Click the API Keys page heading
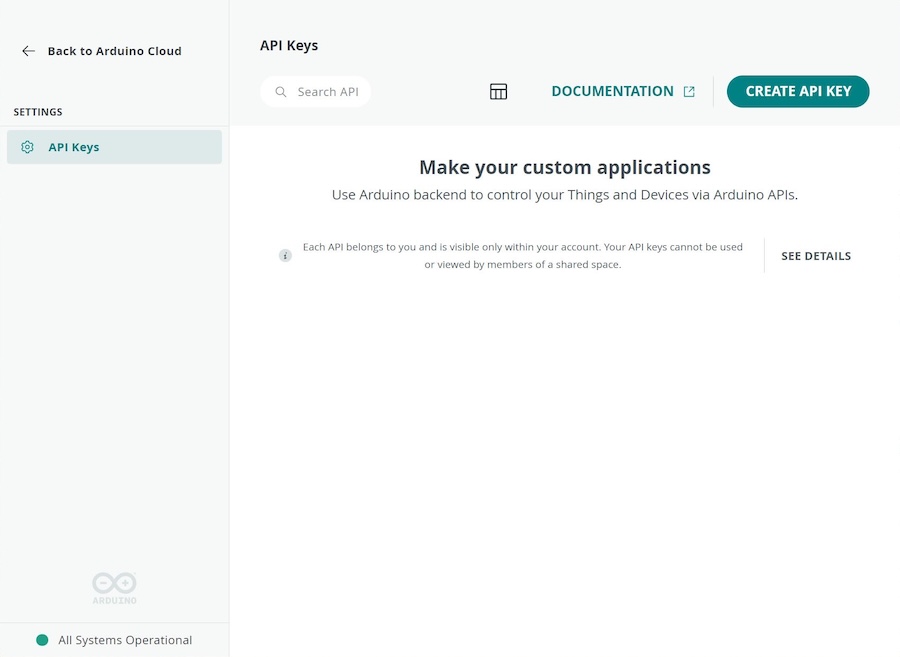This screenshot has width=900, height=657. [x=289, y=45]
